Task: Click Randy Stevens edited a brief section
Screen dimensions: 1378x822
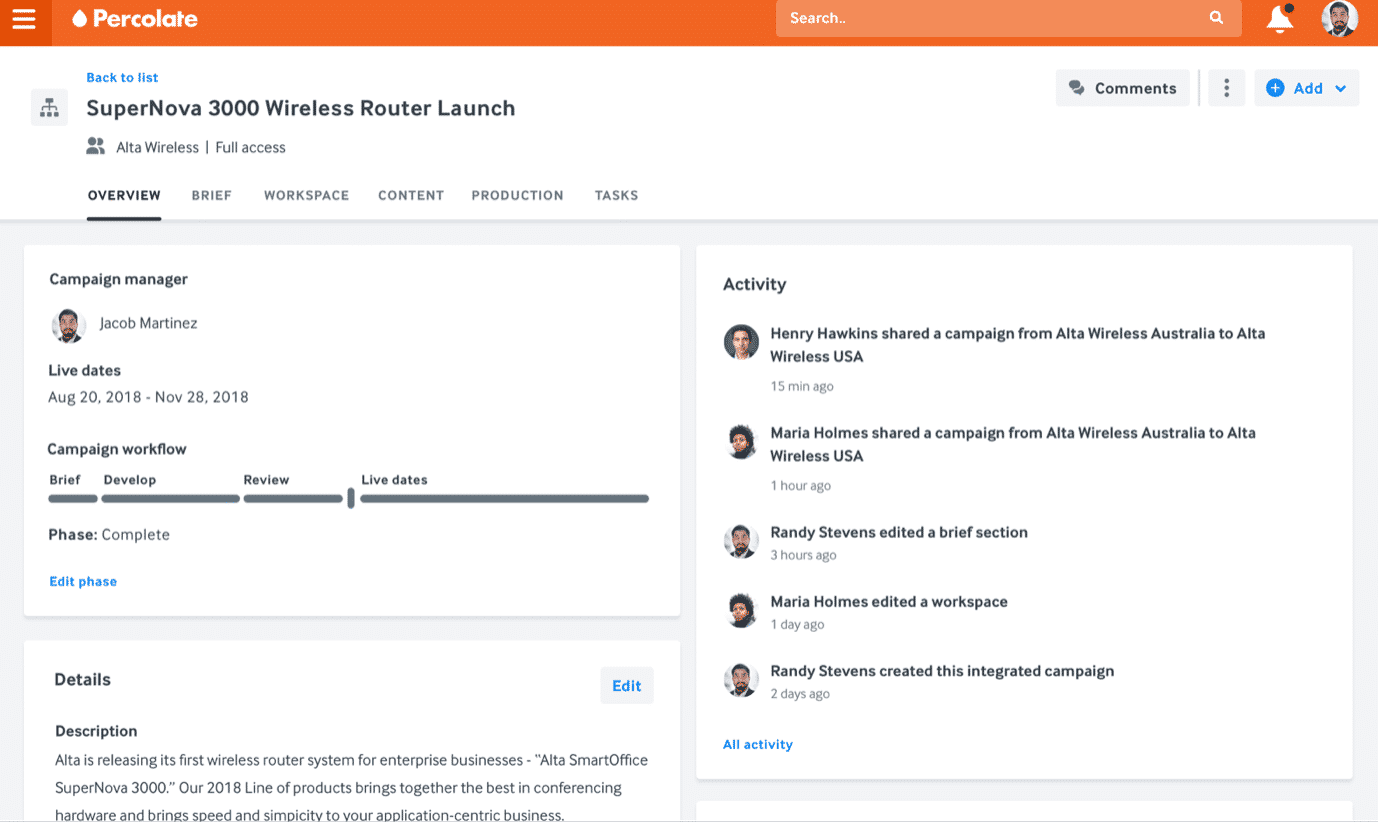Action: click(x=899, y=532)
